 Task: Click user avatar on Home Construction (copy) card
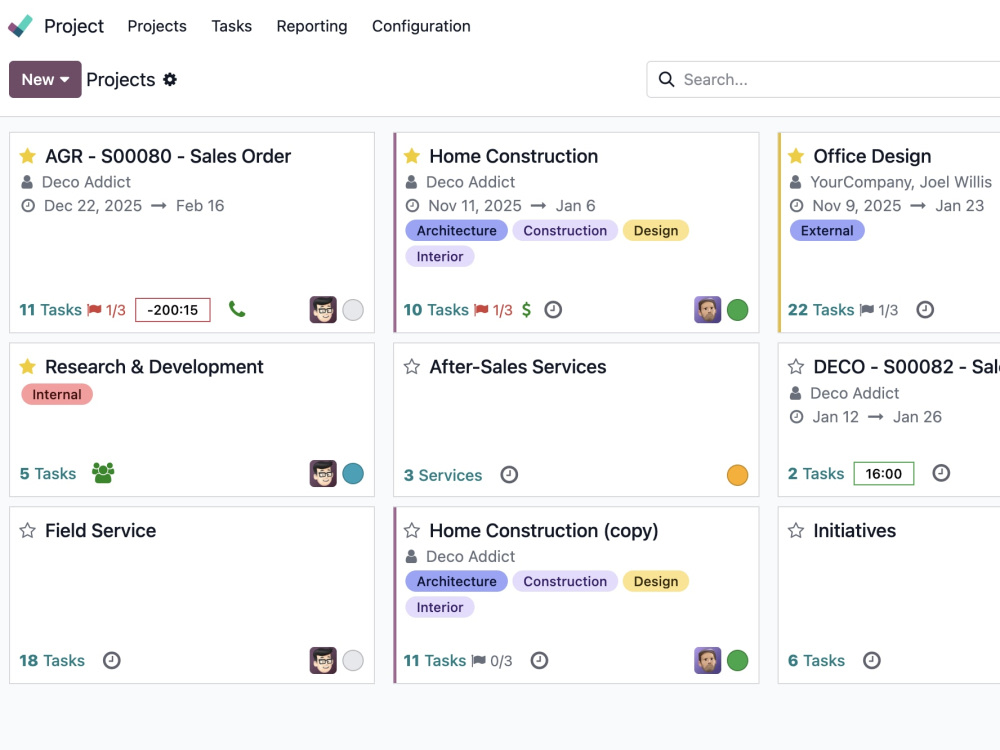(x=707, y=661)
